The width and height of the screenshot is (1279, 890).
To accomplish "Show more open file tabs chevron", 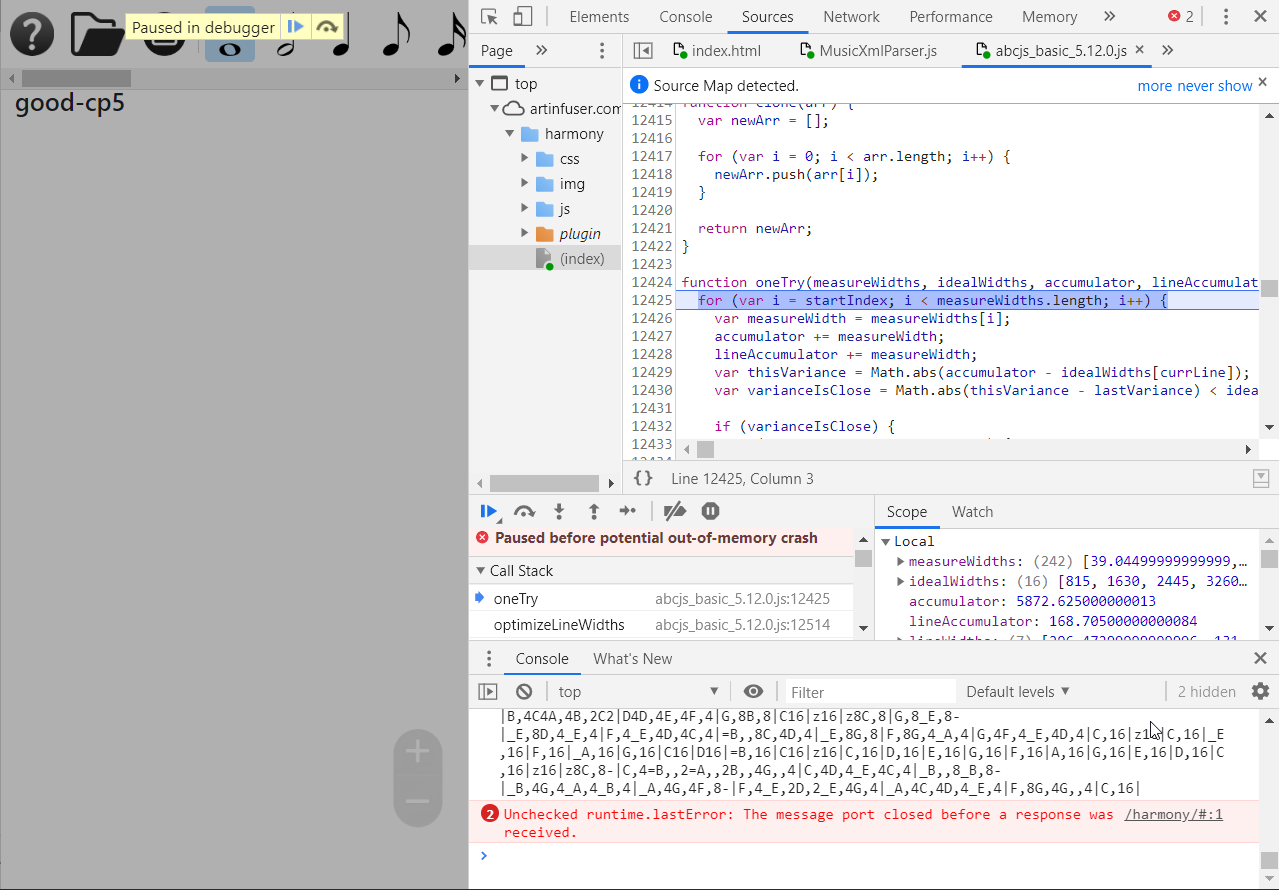I will 1167,50.
